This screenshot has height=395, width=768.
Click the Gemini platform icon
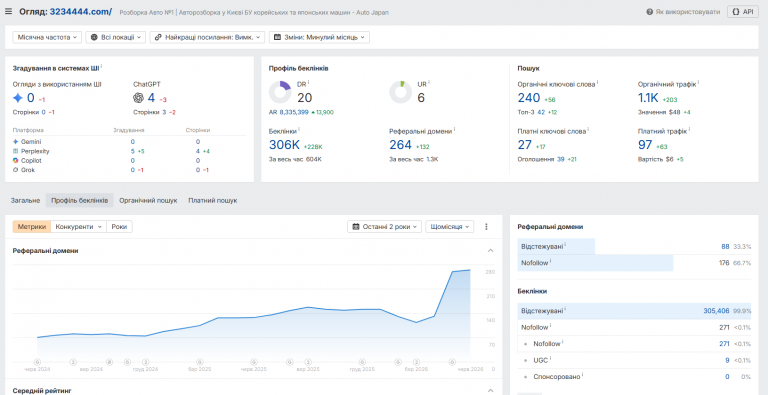pos(16,142)
